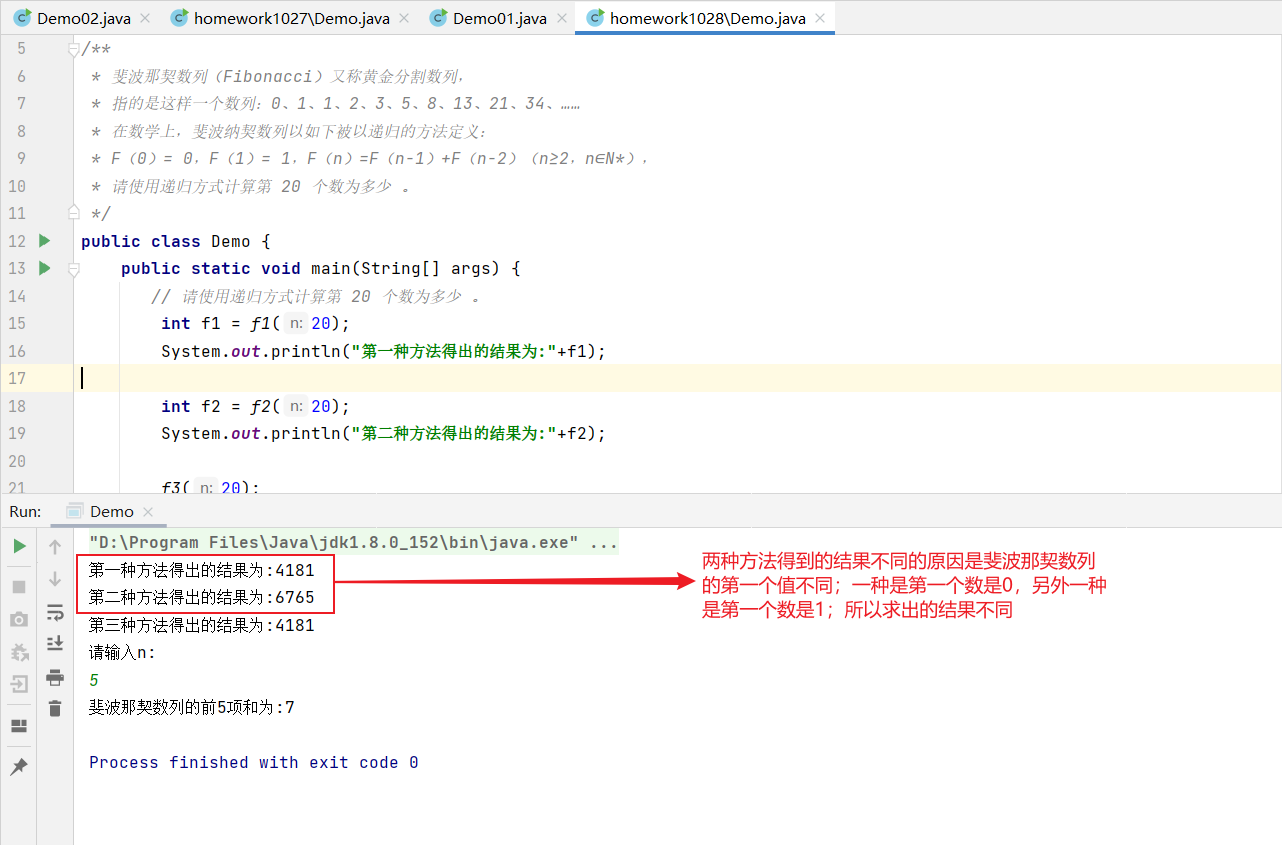Viewport: 1282px width, 845px height.
Task: Rerun the Demo program
Action: click(19, 546)
